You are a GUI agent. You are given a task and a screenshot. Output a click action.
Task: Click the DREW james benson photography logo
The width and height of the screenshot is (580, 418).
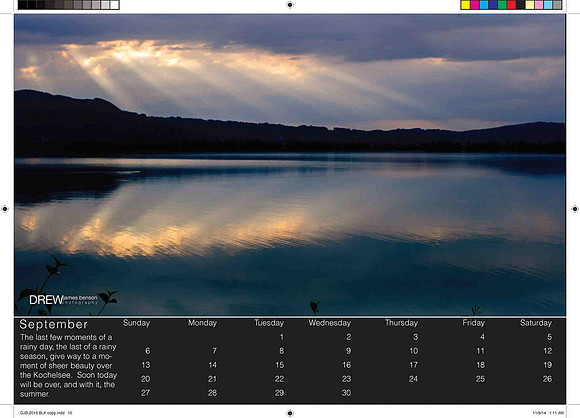(x=63, y=300)
